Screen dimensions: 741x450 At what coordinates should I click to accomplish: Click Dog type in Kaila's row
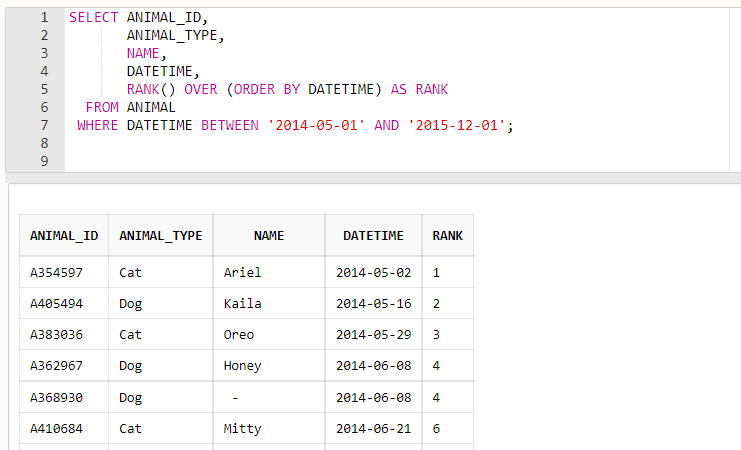point(130,304)
